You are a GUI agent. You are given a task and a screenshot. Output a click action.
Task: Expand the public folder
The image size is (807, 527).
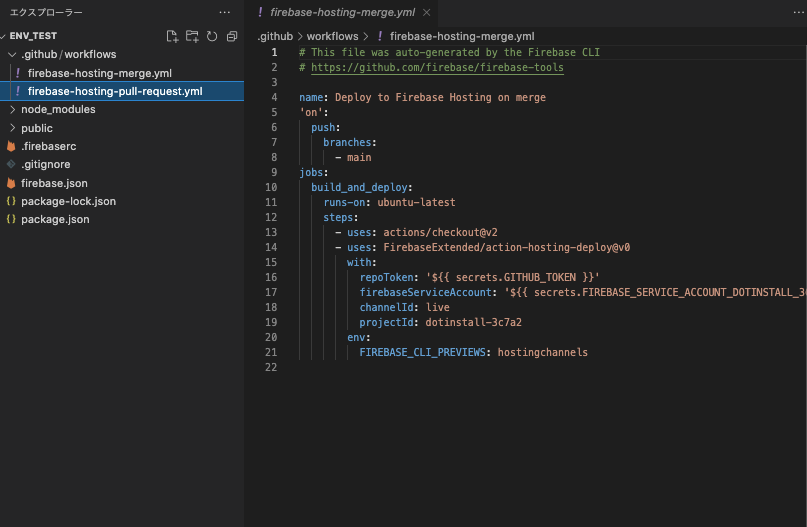(12, 128)
